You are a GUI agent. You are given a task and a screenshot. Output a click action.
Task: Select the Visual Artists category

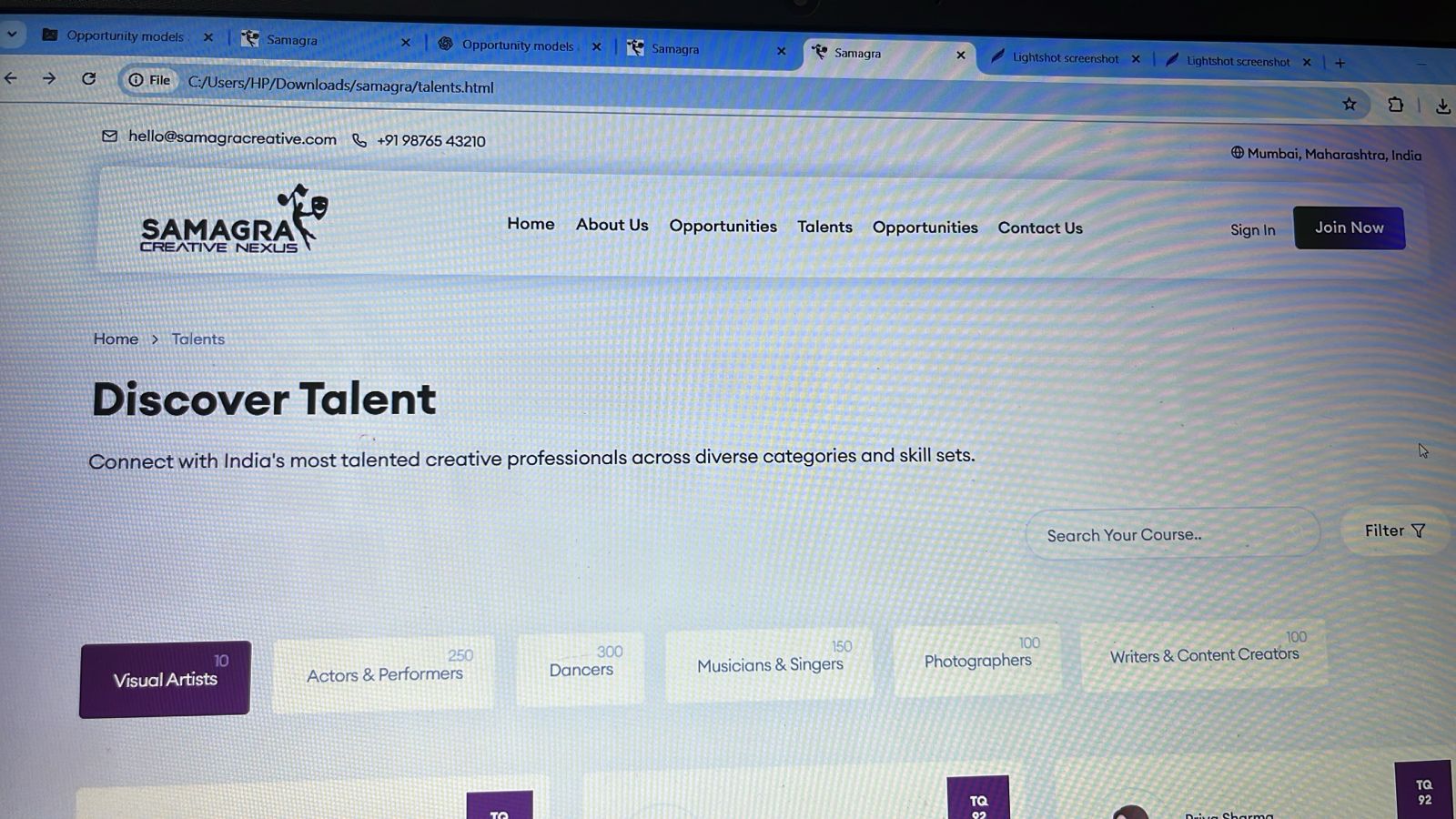[x=165, y=679]
